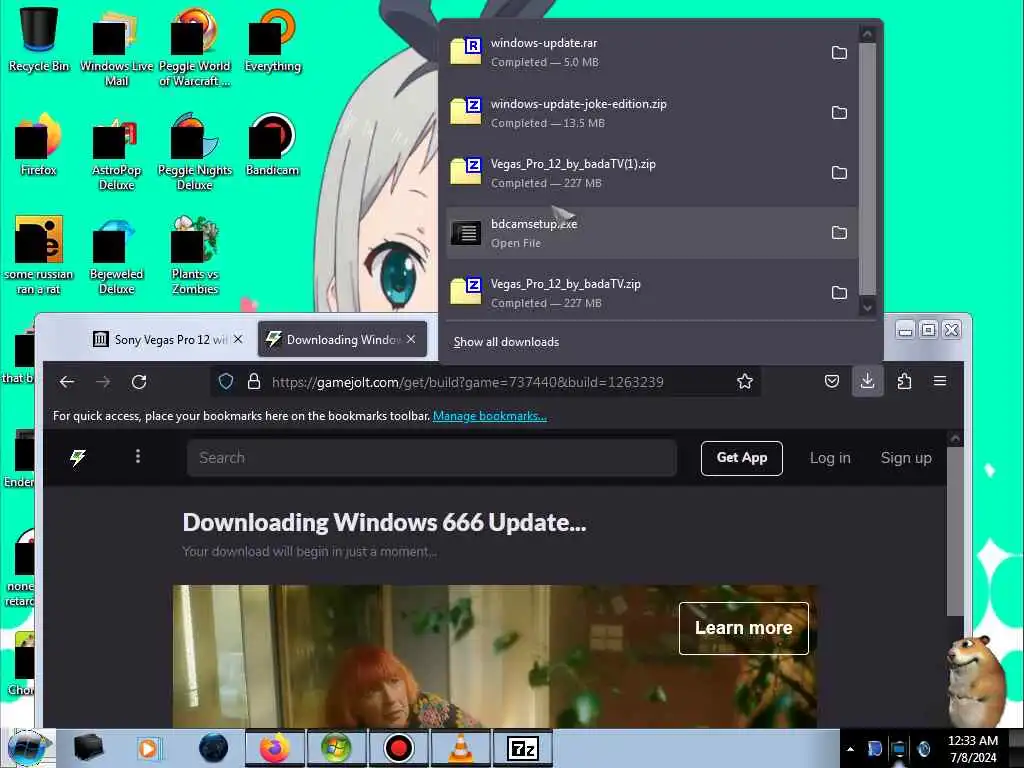
Task: Click the site security padlock icon
Action: coord(254,381)
